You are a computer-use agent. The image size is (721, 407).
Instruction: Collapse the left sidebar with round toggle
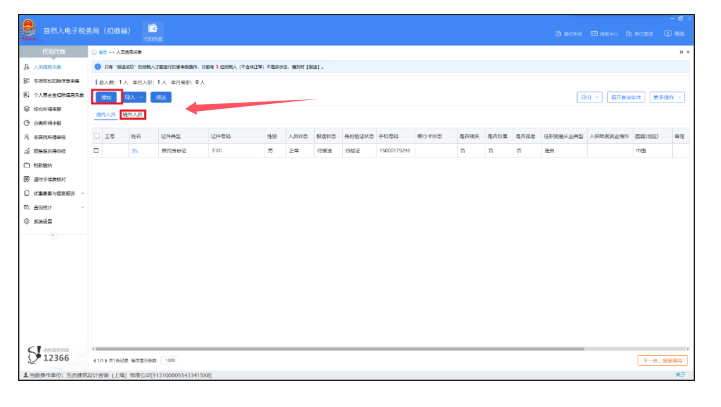click(x=52, y=234)
